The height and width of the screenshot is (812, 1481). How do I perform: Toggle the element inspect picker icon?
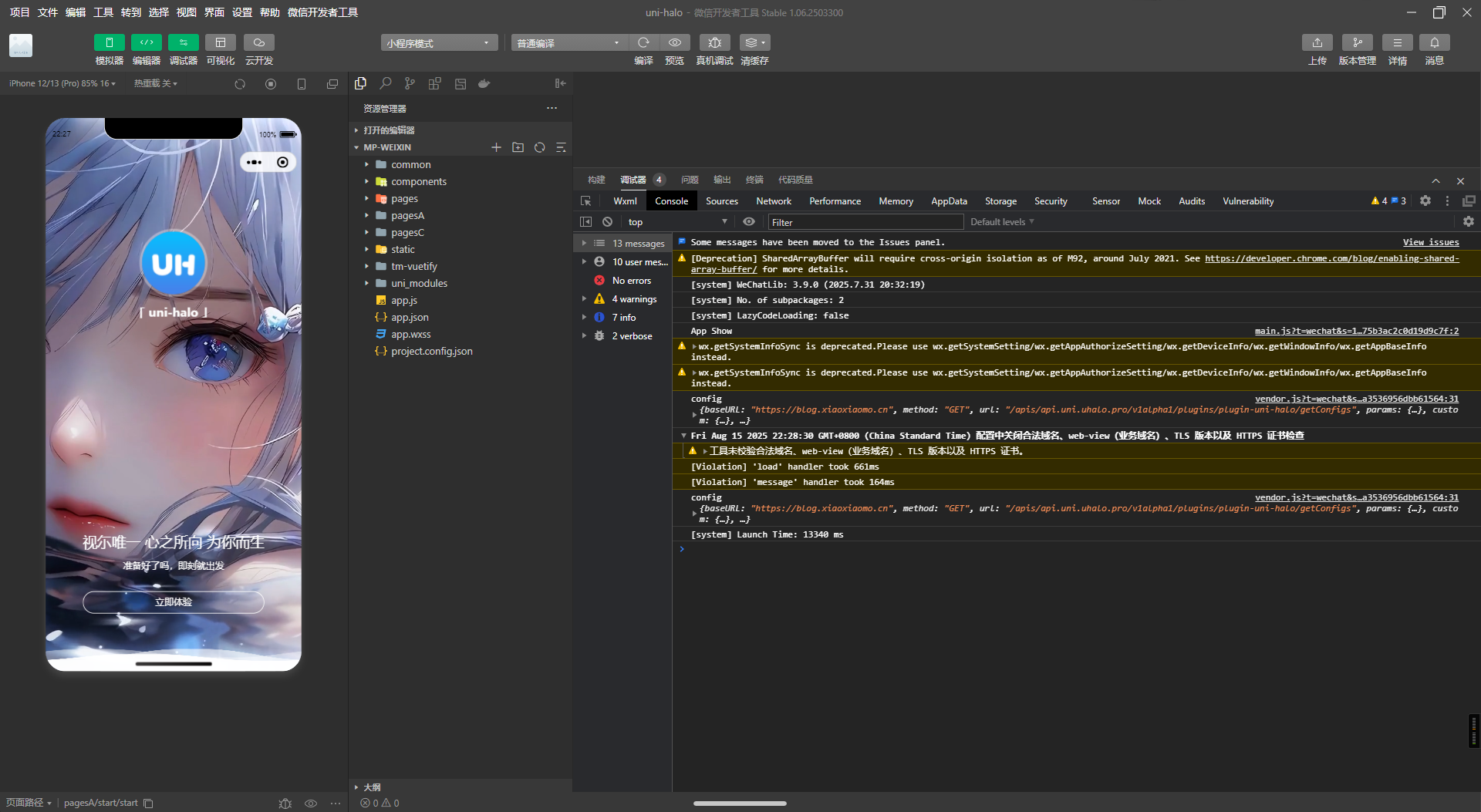click(586, 201)
